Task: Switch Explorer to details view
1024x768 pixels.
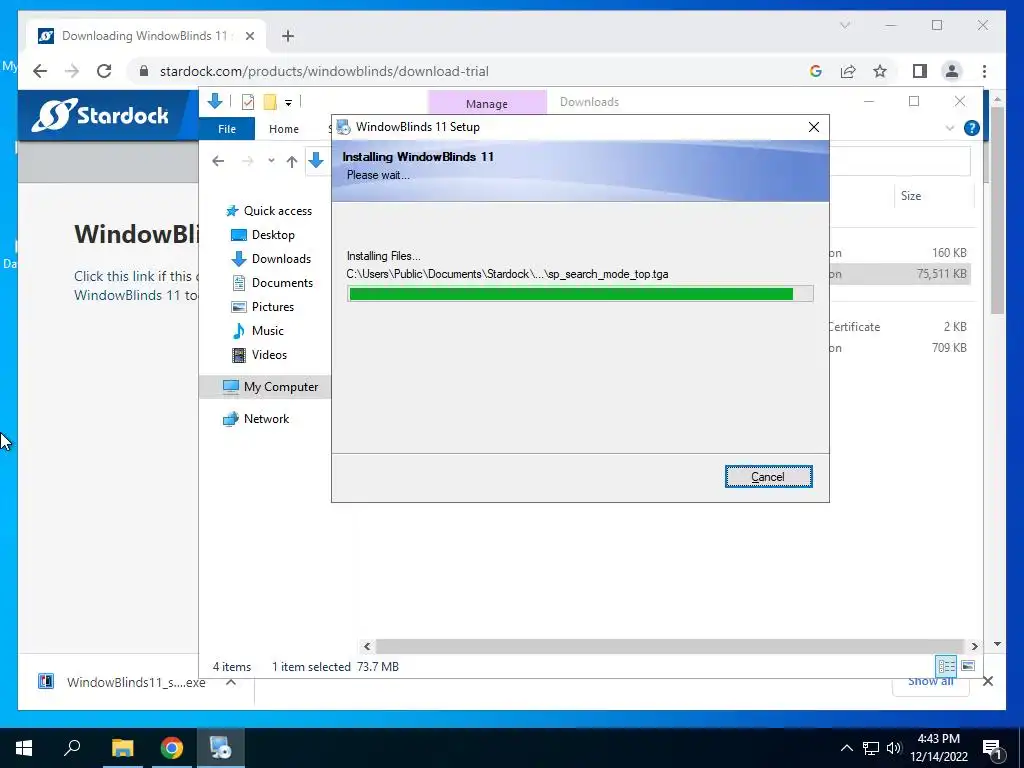Action: pos(946,665)
